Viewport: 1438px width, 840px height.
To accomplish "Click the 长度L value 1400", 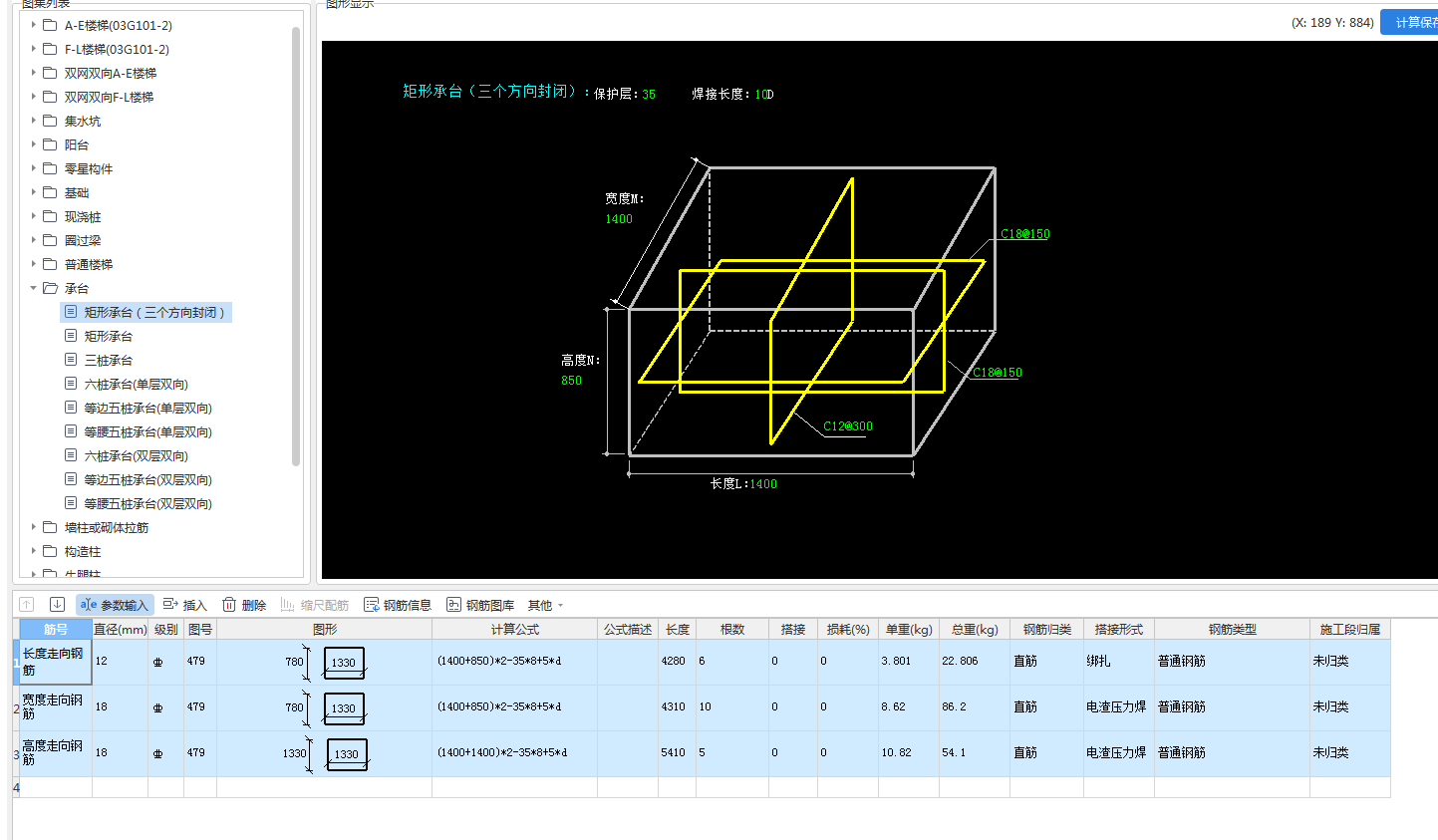I will 763,483.
